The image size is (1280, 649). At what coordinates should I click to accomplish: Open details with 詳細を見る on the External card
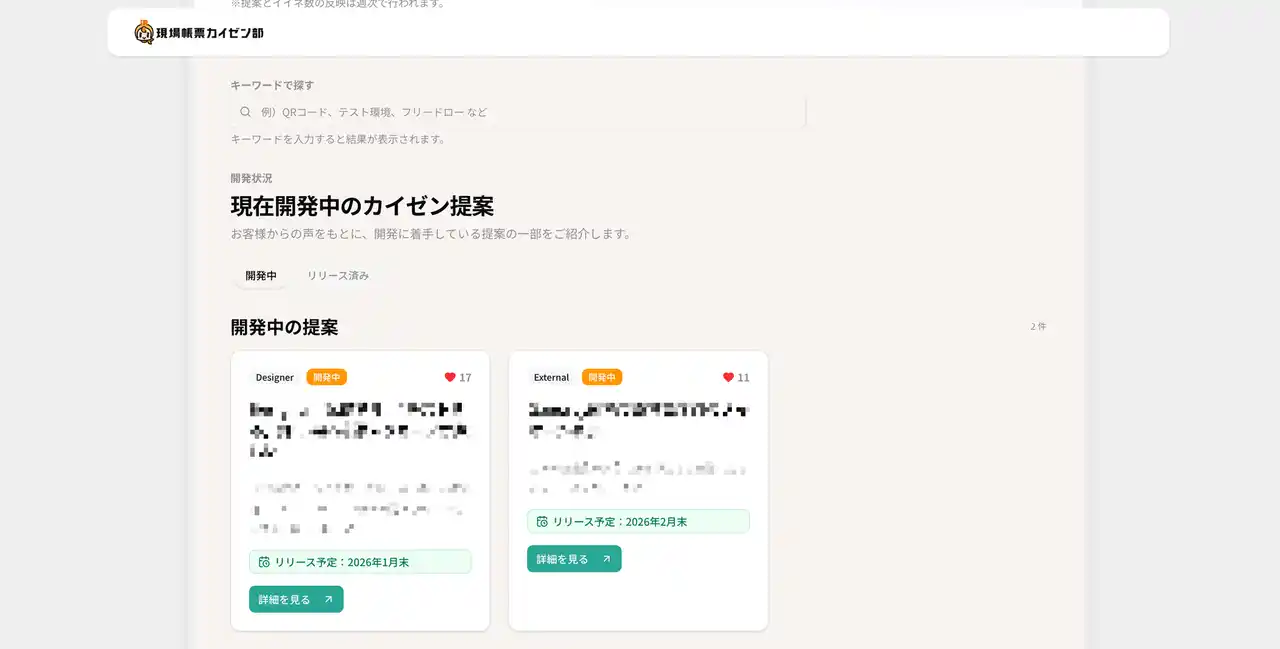(563, 559)
